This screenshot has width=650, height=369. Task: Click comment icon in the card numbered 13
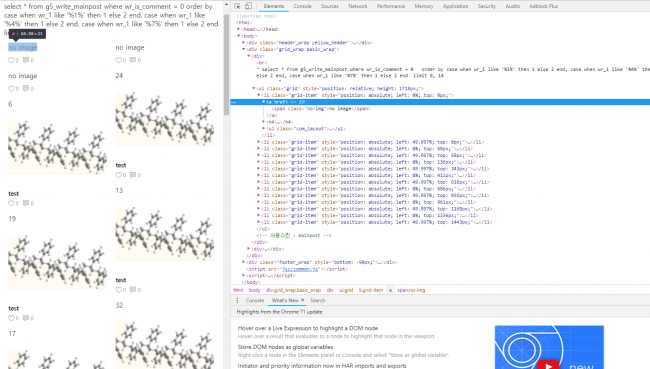(x=133, y=290)
